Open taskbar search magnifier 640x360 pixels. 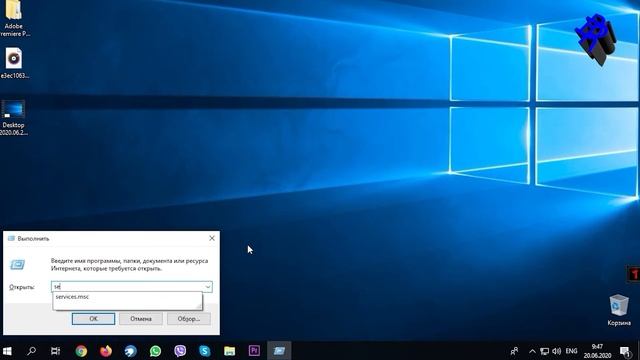point(31,351)
